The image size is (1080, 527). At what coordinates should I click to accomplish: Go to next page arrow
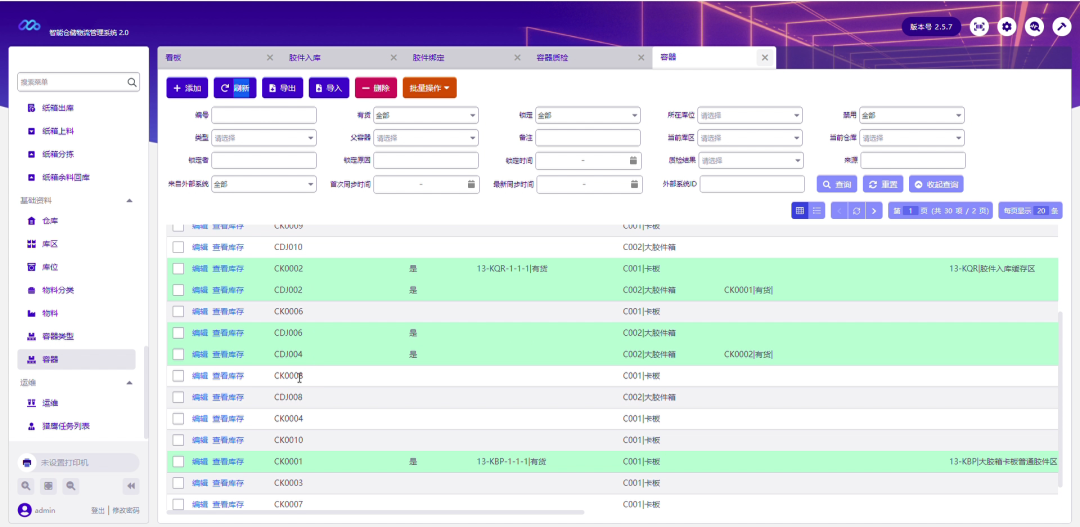[x=874, y=211]
